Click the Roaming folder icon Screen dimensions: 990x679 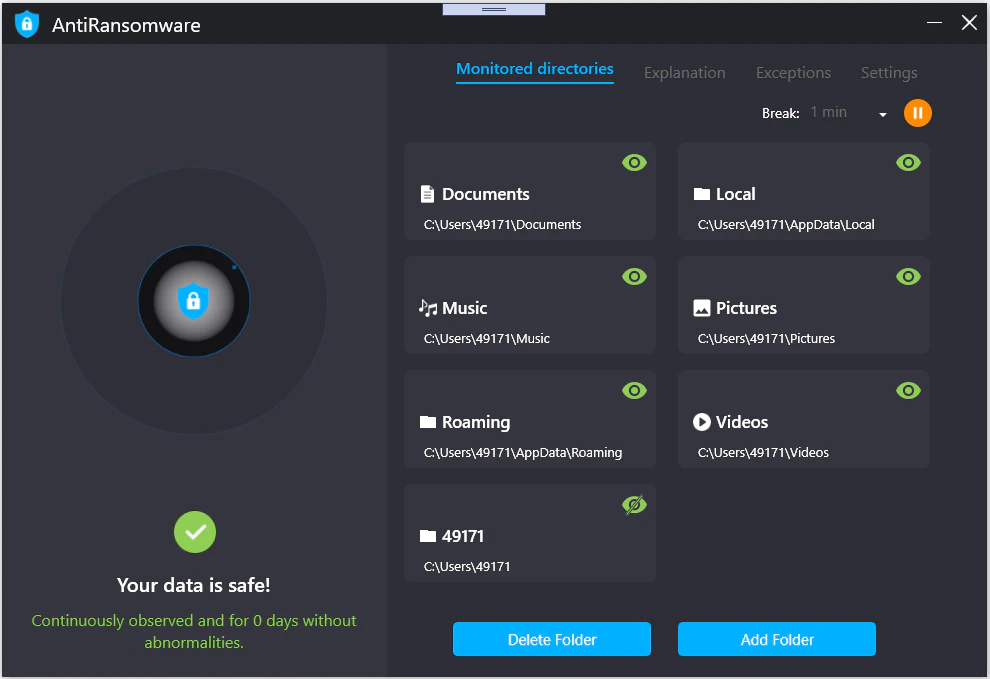coord(427,422)
